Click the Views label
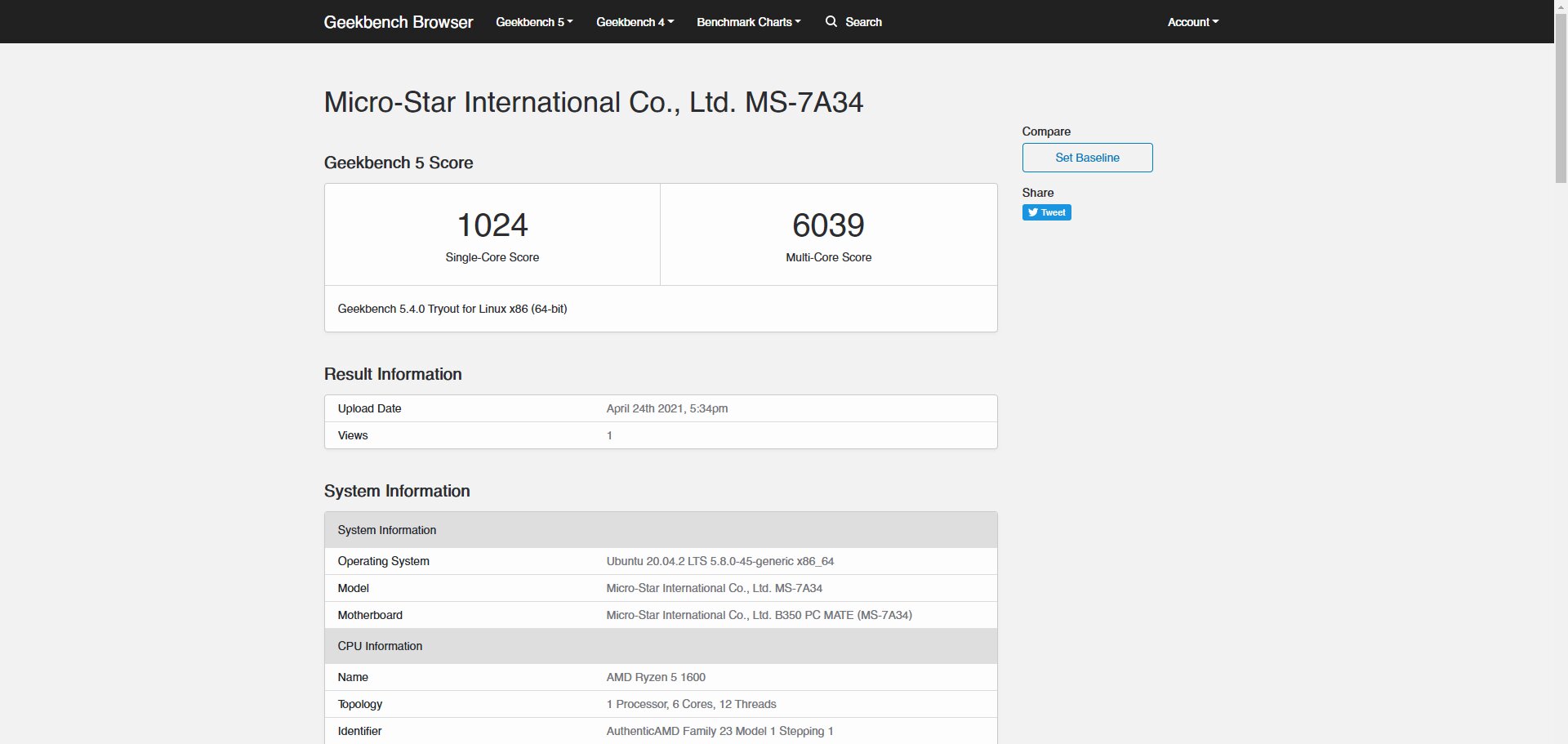The image size is (1568, 744). pyautogui.click(x=353, y=435)
